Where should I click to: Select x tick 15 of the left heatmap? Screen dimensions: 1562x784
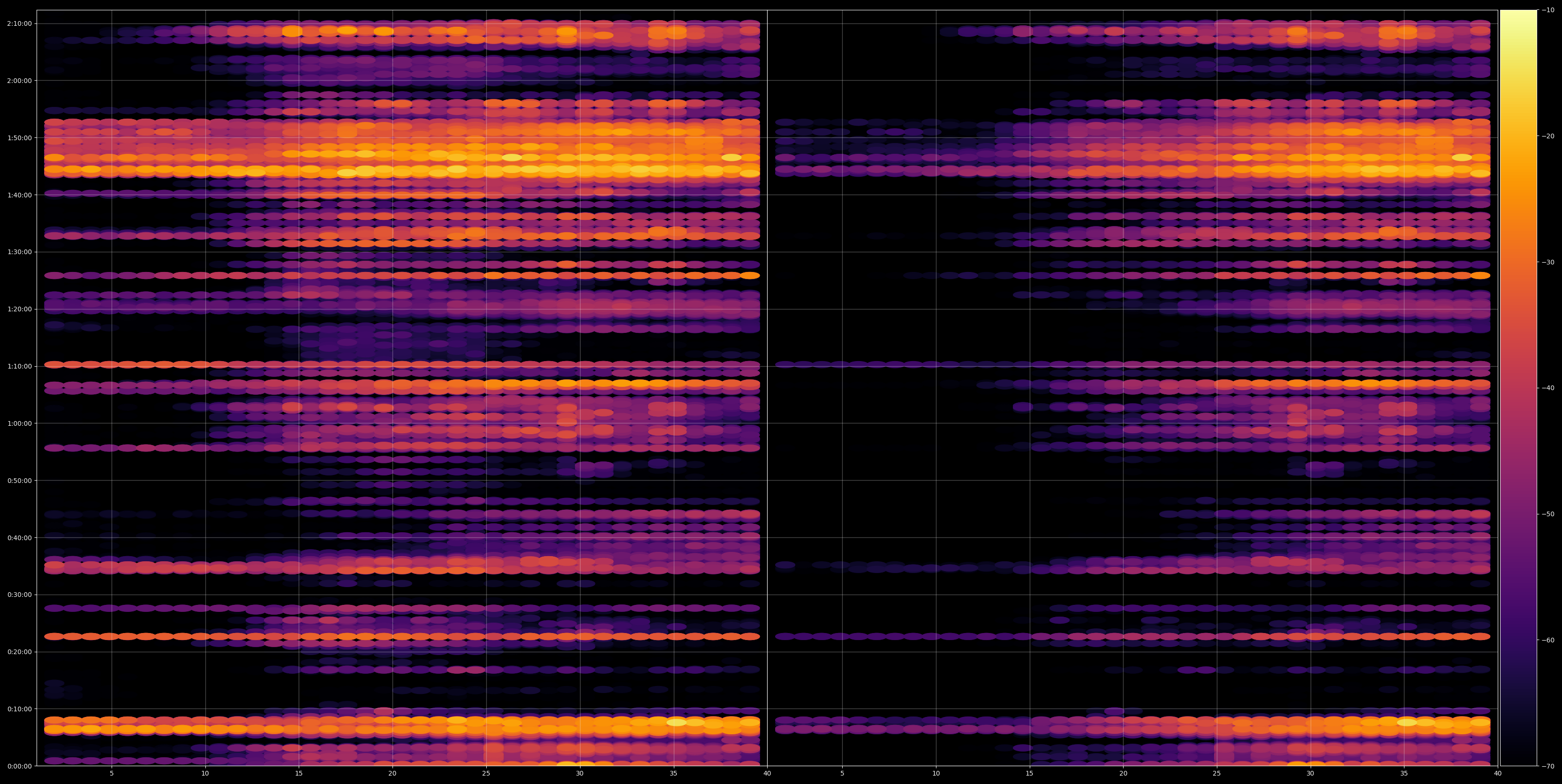pyautogui.click(x=299, y=774)
